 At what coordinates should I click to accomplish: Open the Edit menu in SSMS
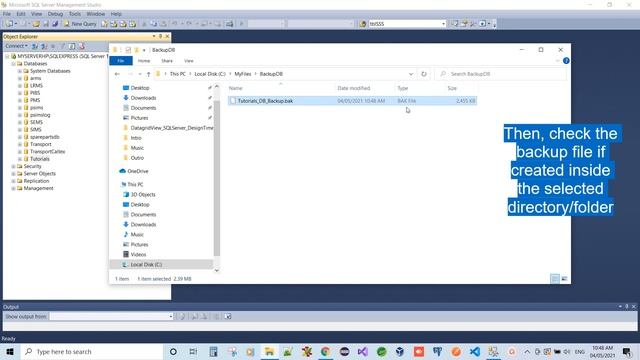[21, 14]
